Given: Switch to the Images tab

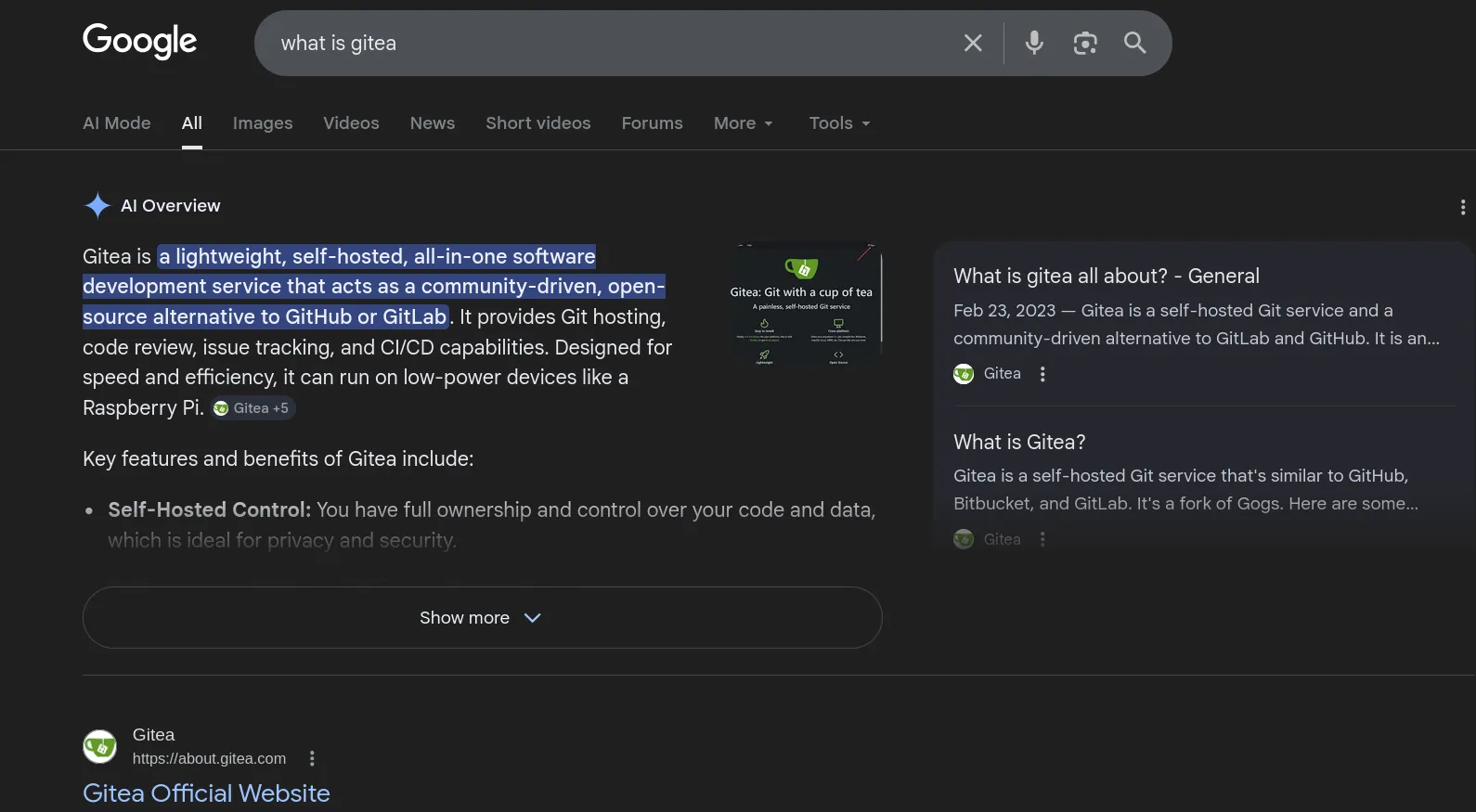Looking at the screenshot, I should 263,122.
